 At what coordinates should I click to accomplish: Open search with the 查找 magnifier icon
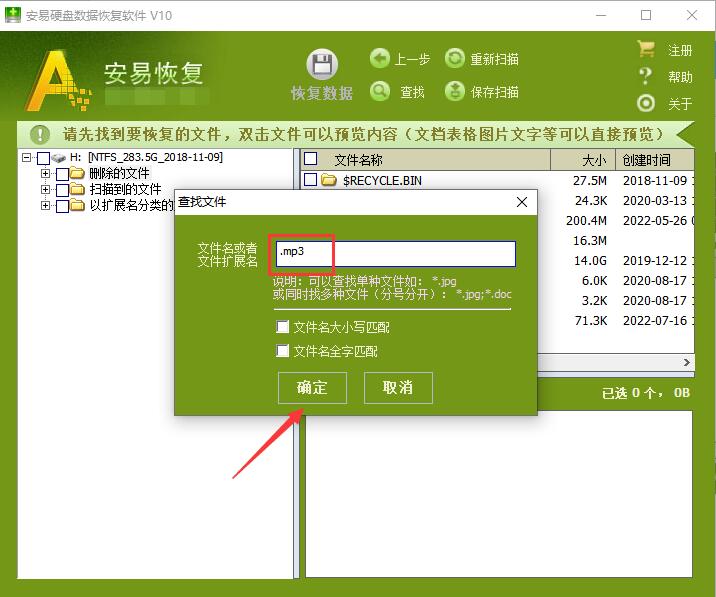[x=379, y=91]
